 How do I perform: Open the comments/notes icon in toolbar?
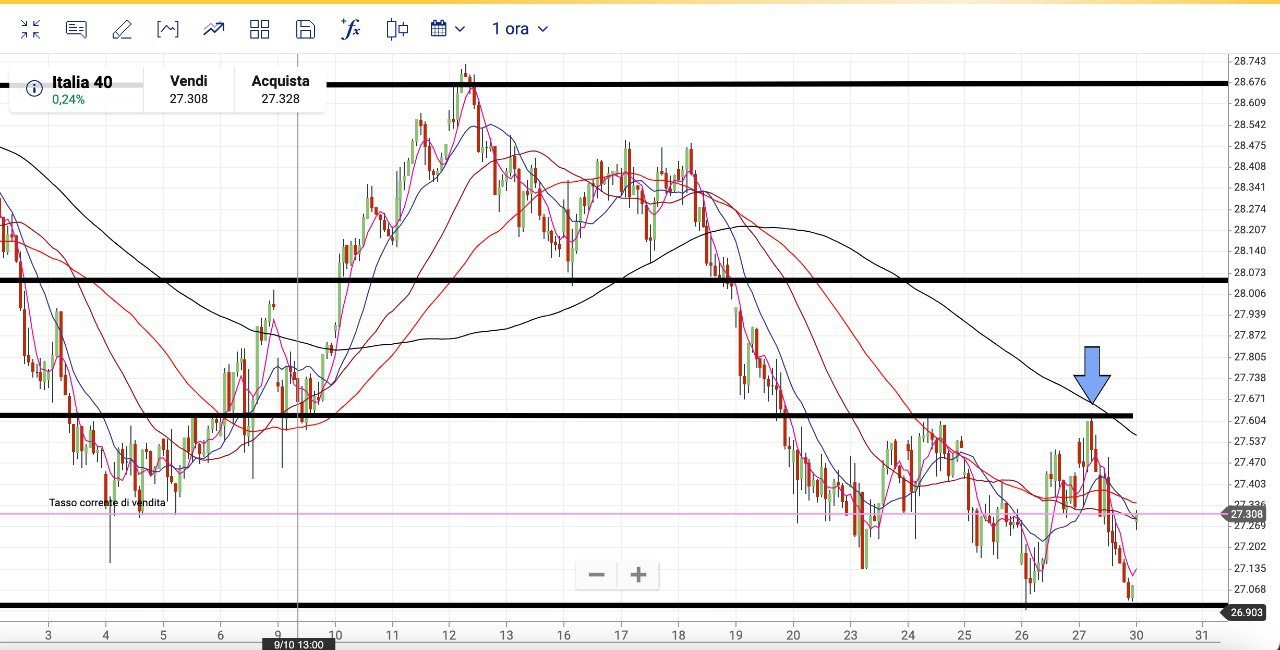coord(76,29)
